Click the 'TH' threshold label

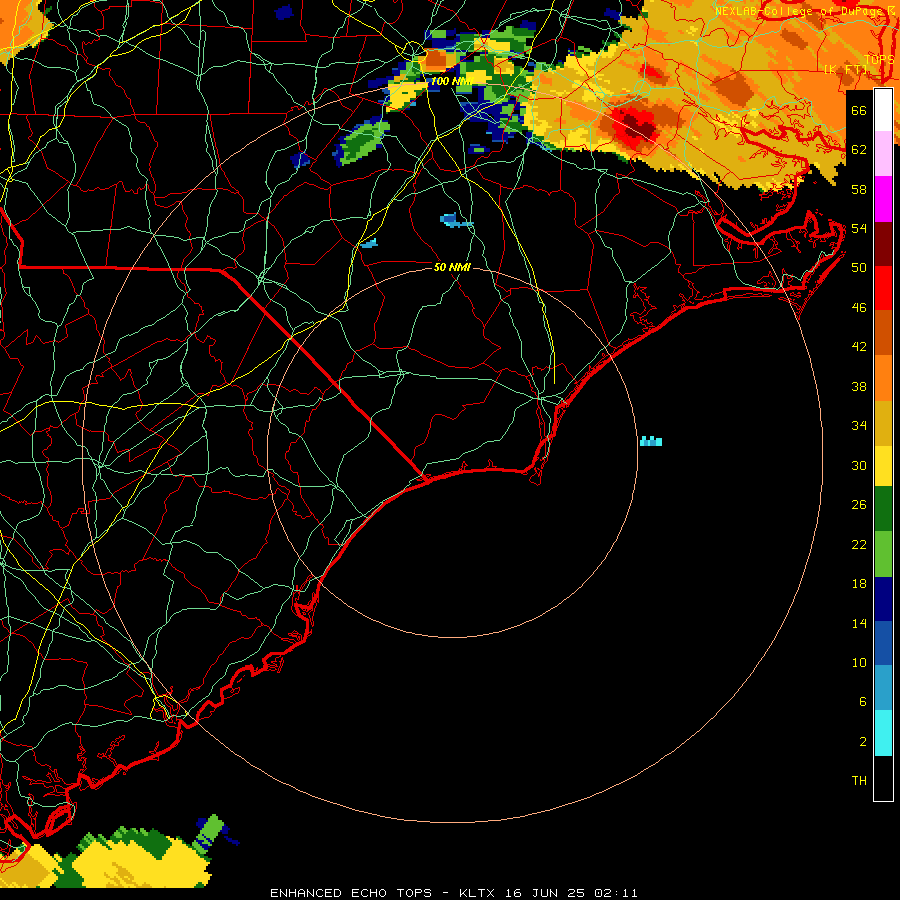pos(859,781)
